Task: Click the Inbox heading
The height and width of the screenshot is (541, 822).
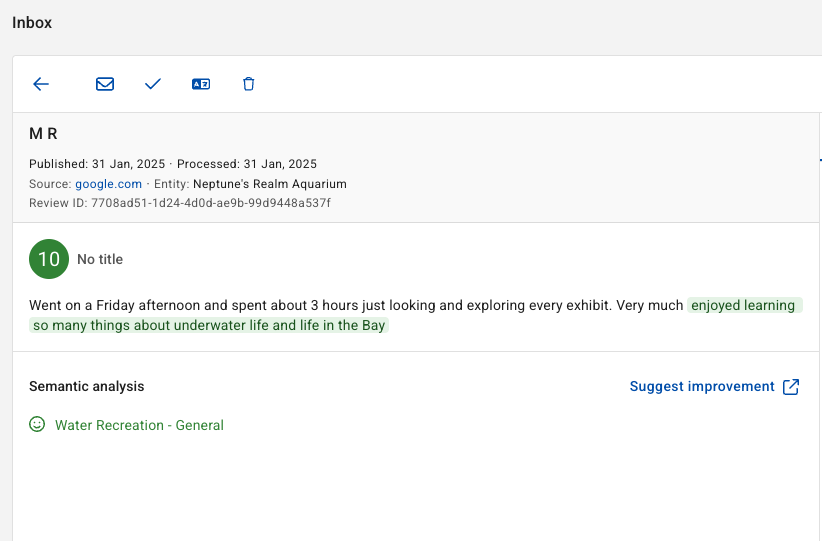Action: (32, 23)
